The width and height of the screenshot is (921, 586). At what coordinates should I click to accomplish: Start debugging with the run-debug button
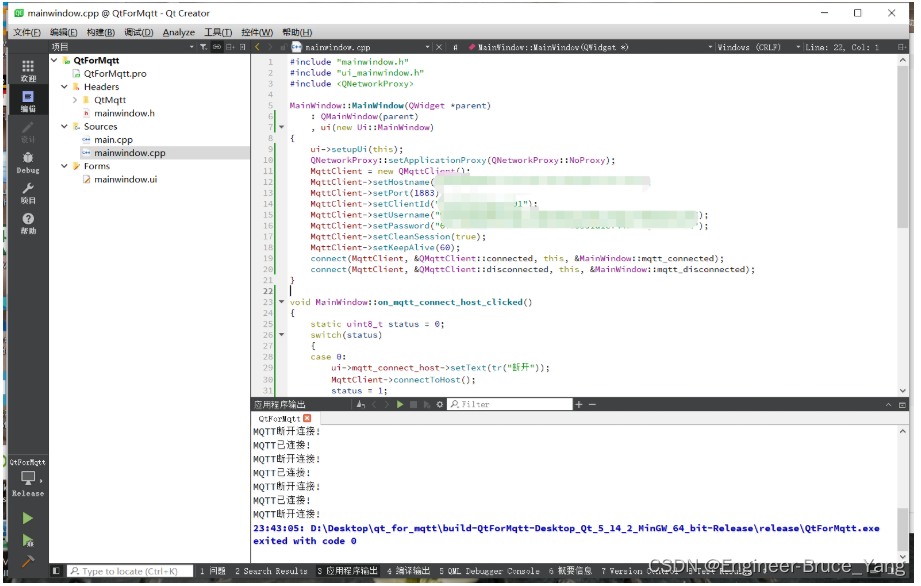(x=28, y=540)
